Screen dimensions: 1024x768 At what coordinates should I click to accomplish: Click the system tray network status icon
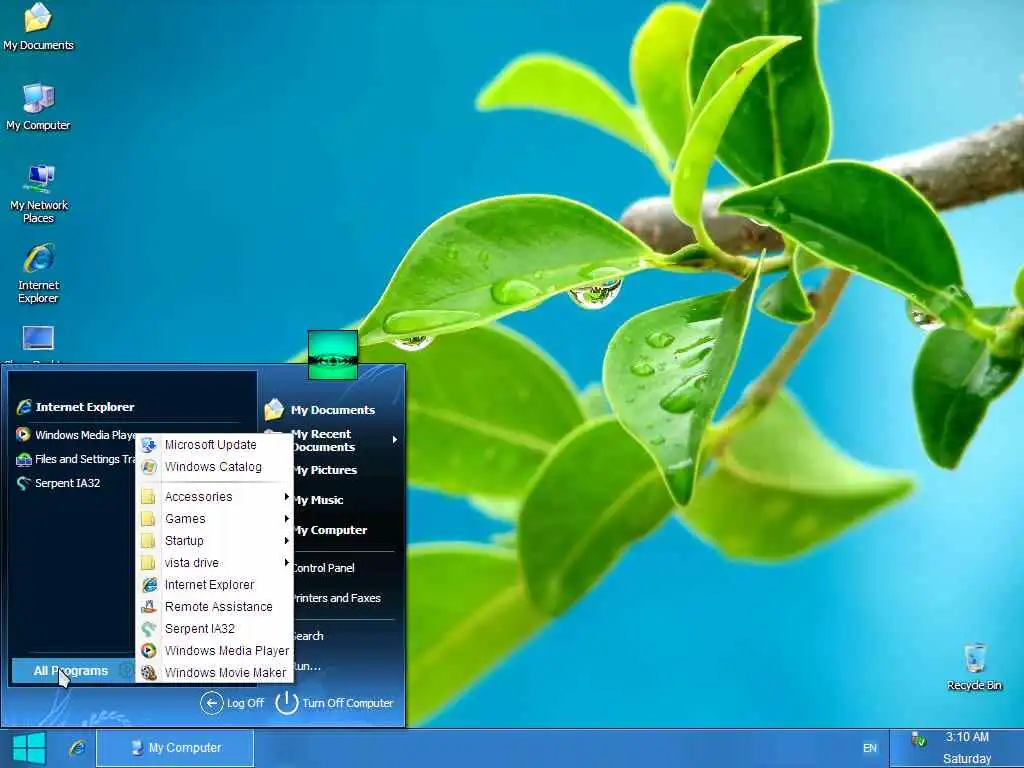(x=918, y=740)
